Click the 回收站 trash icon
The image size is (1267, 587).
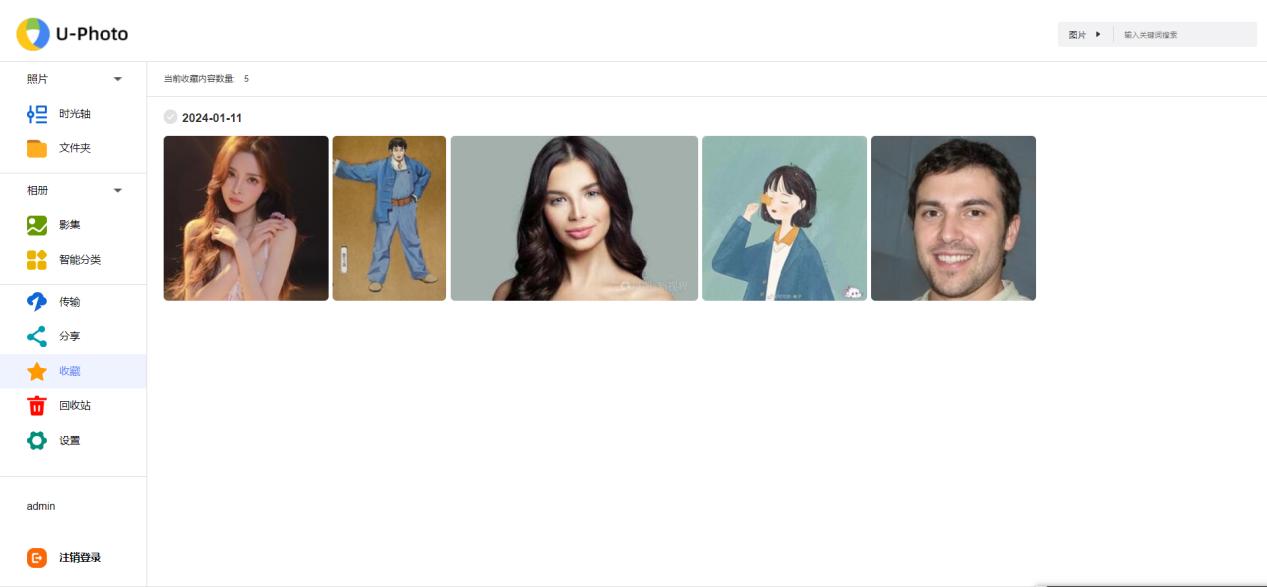[x=37, y=406]
